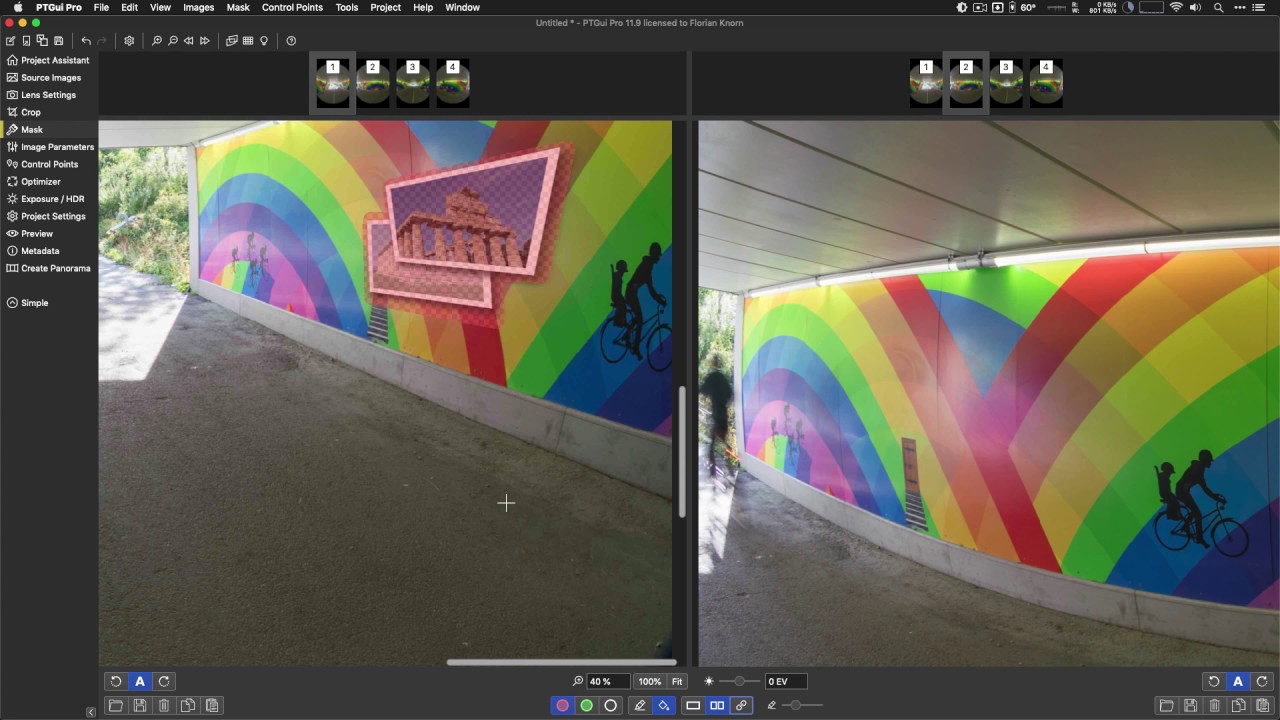Switch to dual pane view

point(717,705)
